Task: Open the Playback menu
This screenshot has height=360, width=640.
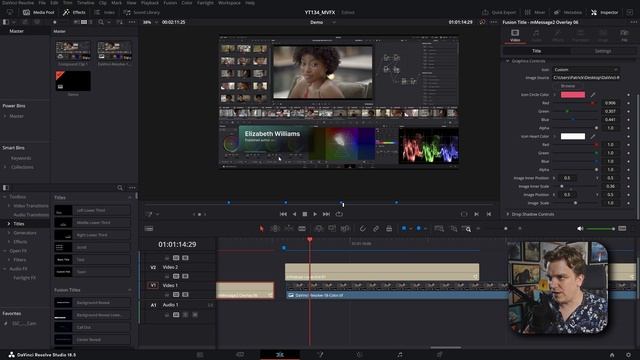Action: (x=149, y=2)
